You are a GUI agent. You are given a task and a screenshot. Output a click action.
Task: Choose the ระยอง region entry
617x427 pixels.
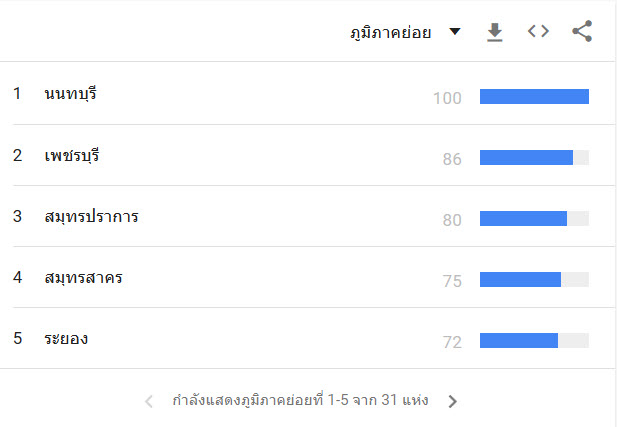66,338
